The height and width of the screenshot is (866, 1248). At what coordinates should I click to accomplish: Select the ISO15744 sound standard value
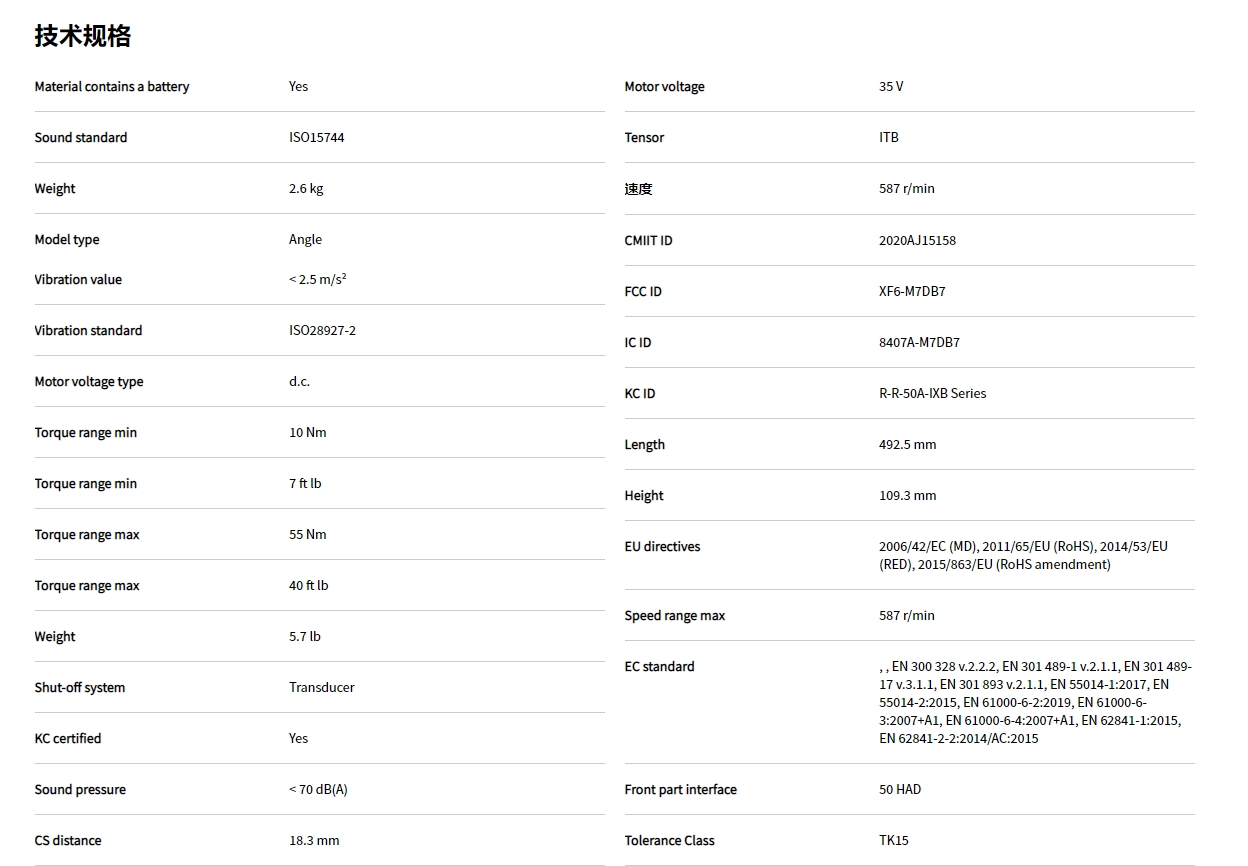[316, 138]
